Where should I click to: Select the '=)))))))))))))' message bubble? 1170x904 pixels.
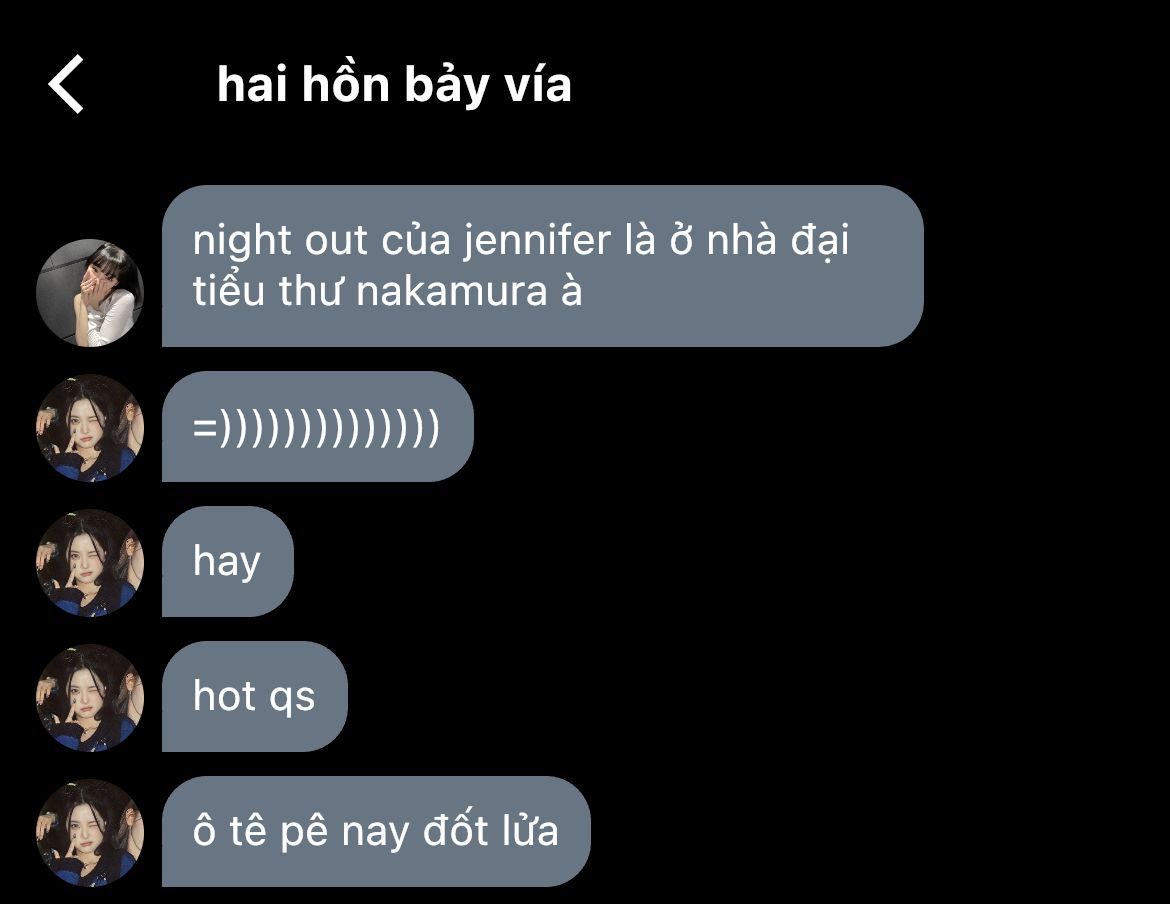pyautogui.click(x=318, y=427)
